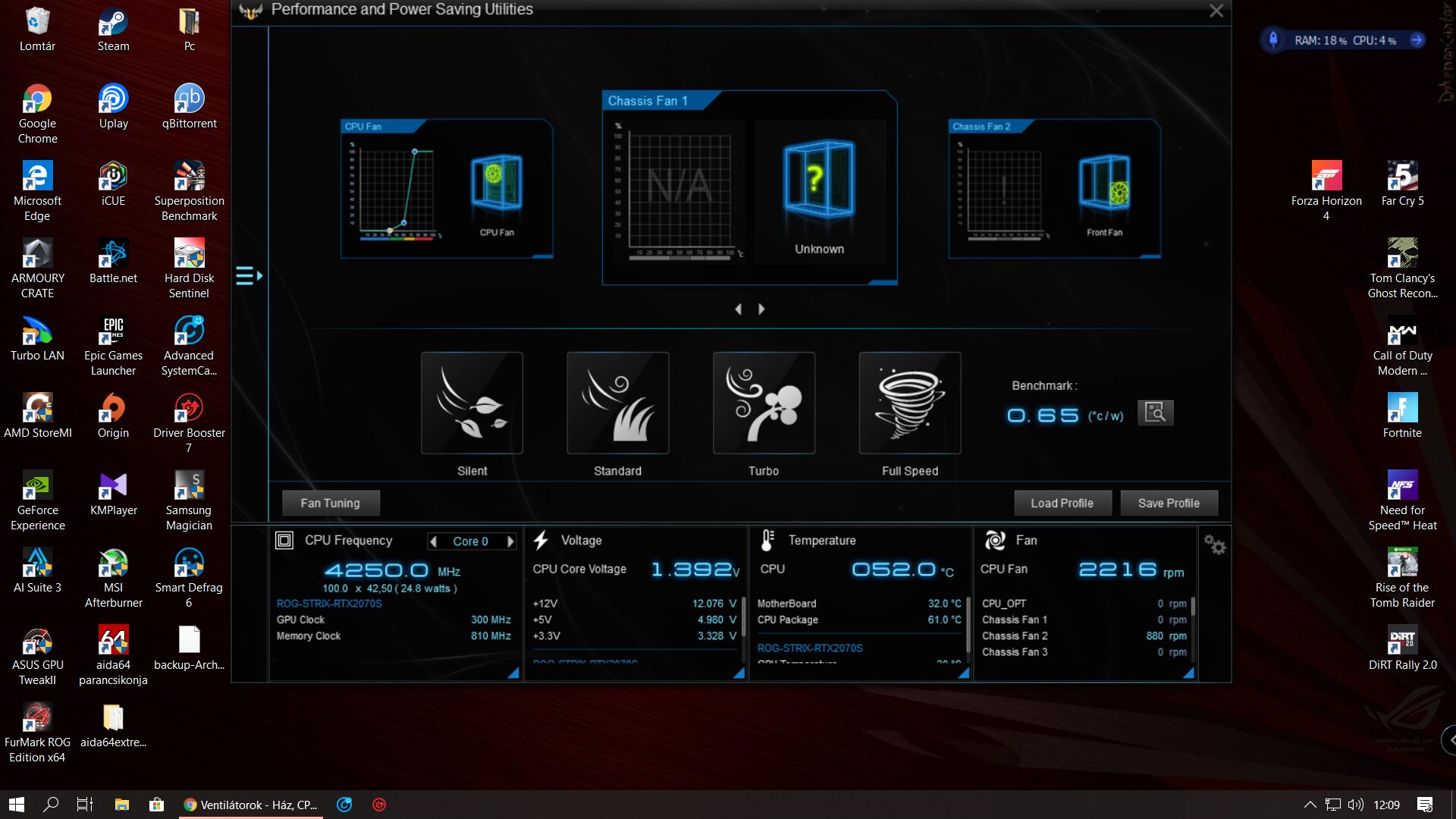Open the Chassis Fan 2 card
1456x819 pixels.
point(1054,189)
